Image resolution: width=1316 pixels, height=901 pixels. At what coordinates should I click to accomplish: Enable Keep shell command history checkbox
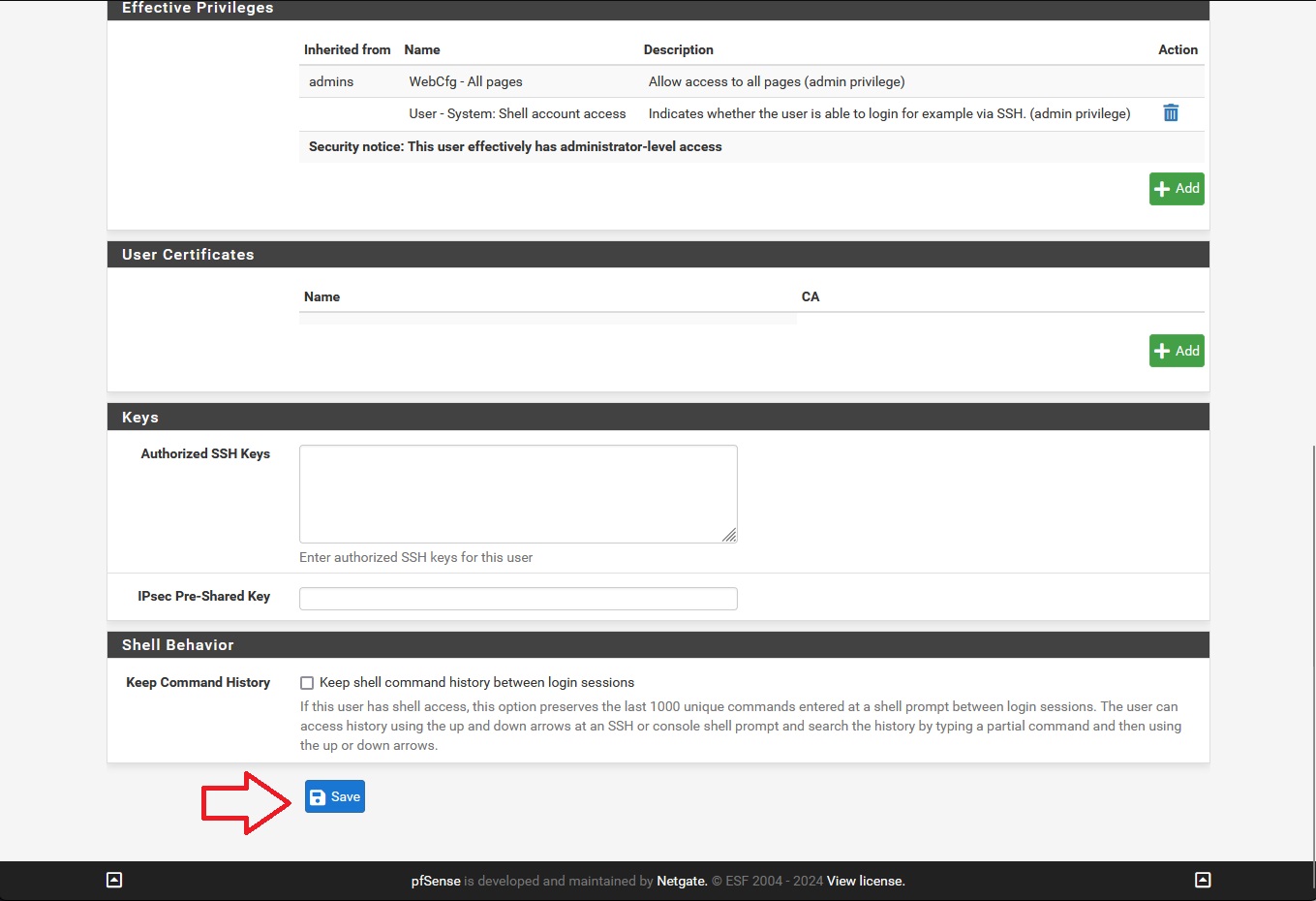(307, 683)
